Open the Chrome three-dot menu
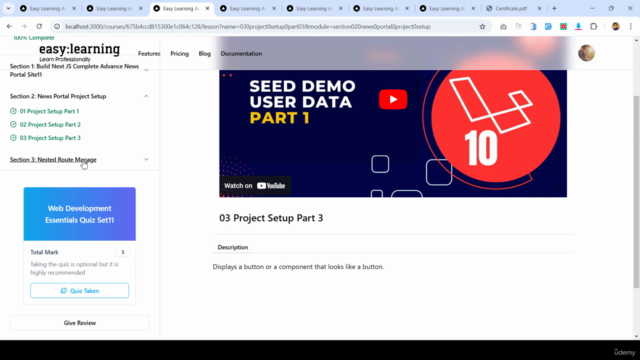Viewport: 640px width, 360px height. pyautogui.click(x=631, y=27)
